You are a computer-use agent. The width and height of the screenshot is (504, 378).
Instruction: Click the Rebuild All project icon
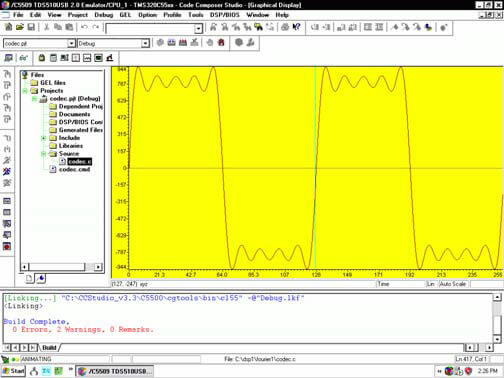[x=183, y=43]
